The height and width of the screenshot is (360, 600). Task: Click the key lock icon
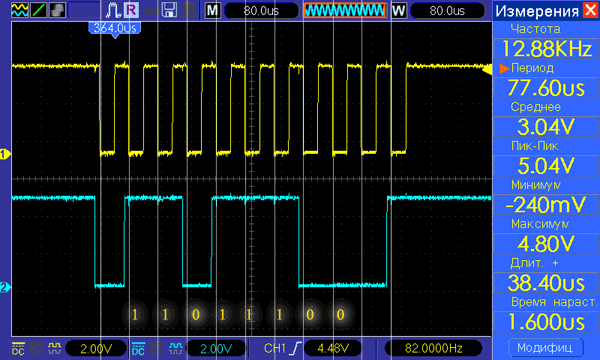tap(151, 11)
